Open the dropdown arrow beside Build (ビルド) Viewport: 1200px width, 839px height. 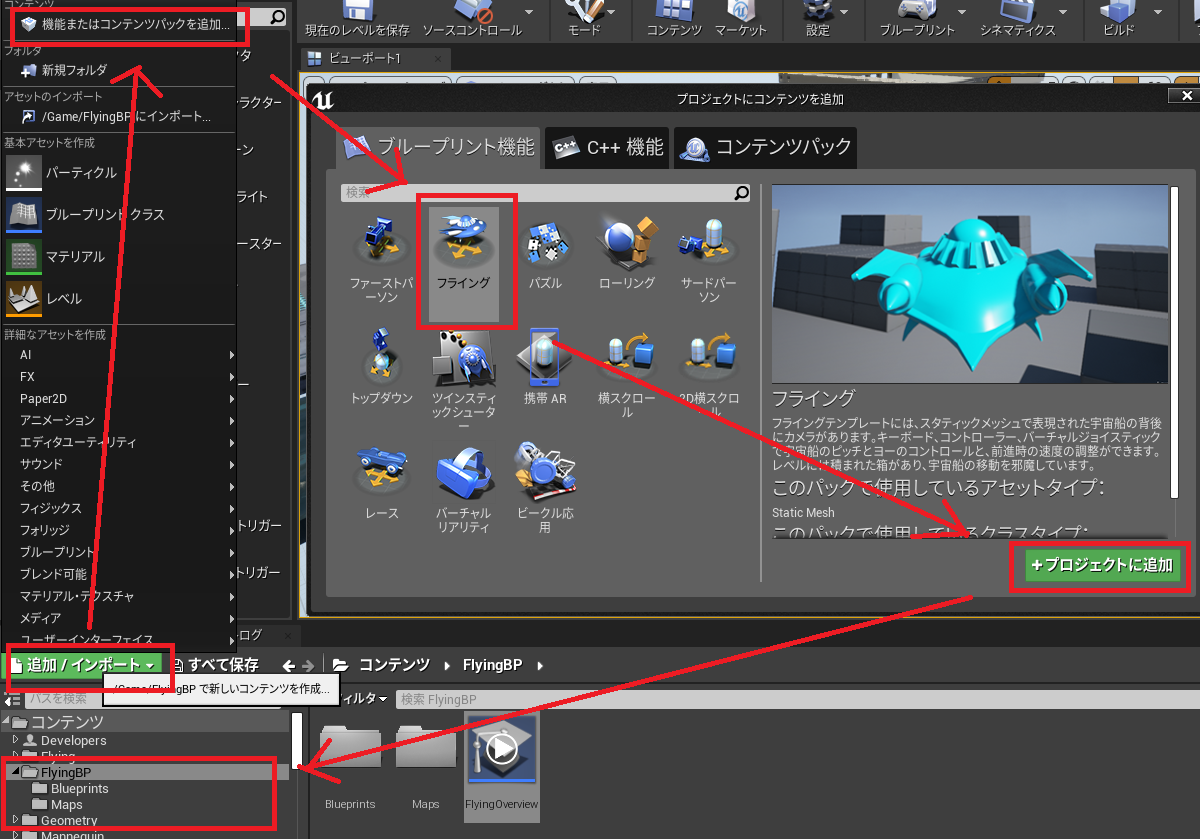[1158, 12]
